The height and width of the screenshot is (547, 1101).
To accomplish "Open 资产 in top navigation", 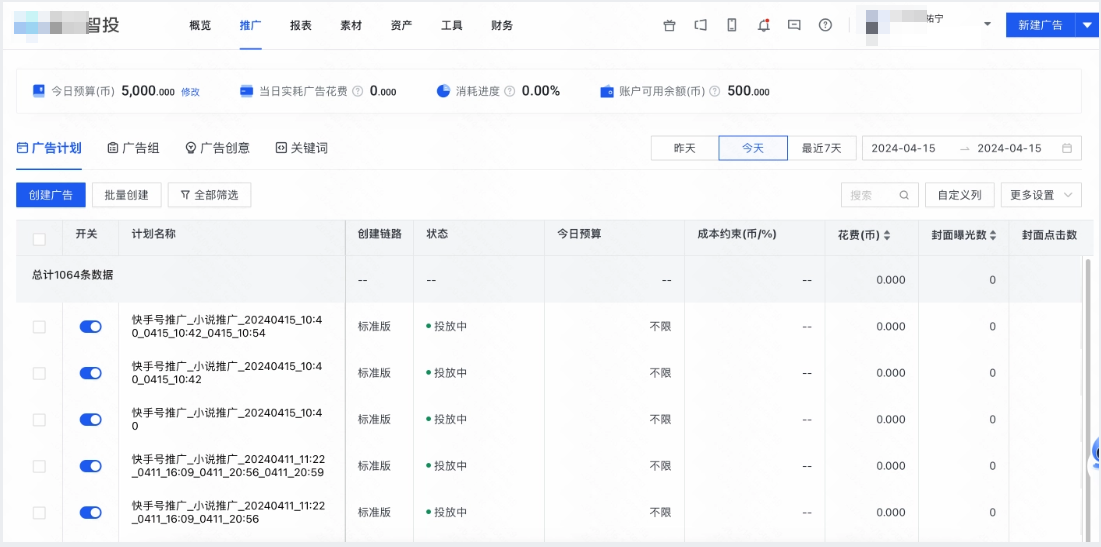I will [x=402, y=25].
